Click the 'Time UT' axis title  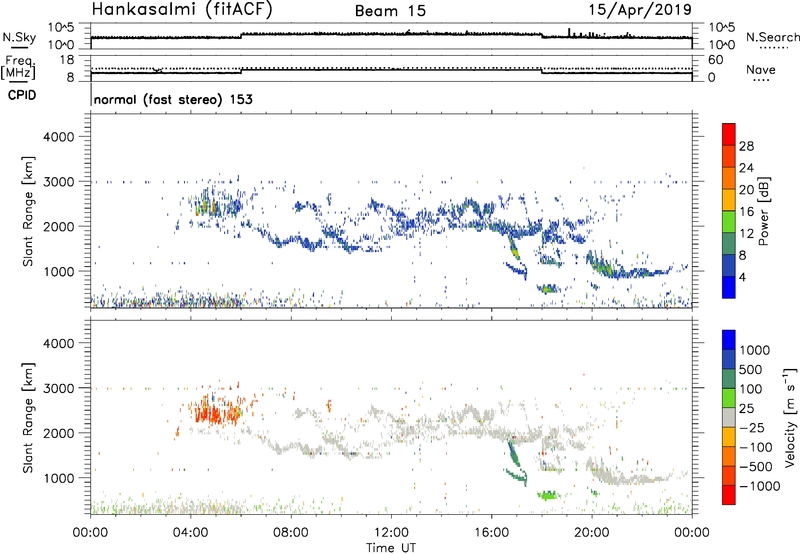391,548
